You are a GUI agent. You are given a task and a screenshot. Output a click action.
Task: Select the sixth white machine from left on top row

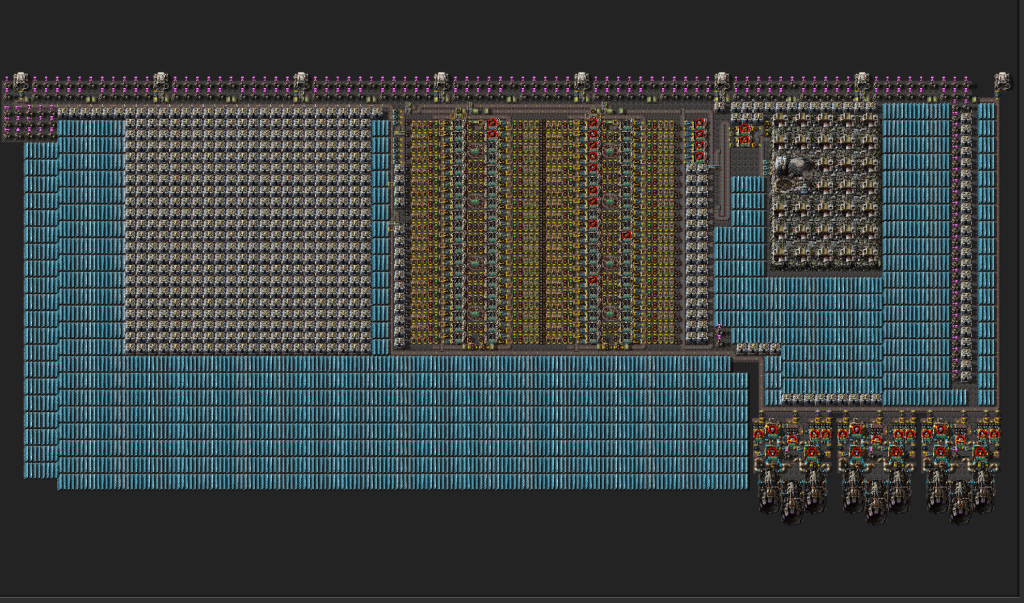coord(722,80)
